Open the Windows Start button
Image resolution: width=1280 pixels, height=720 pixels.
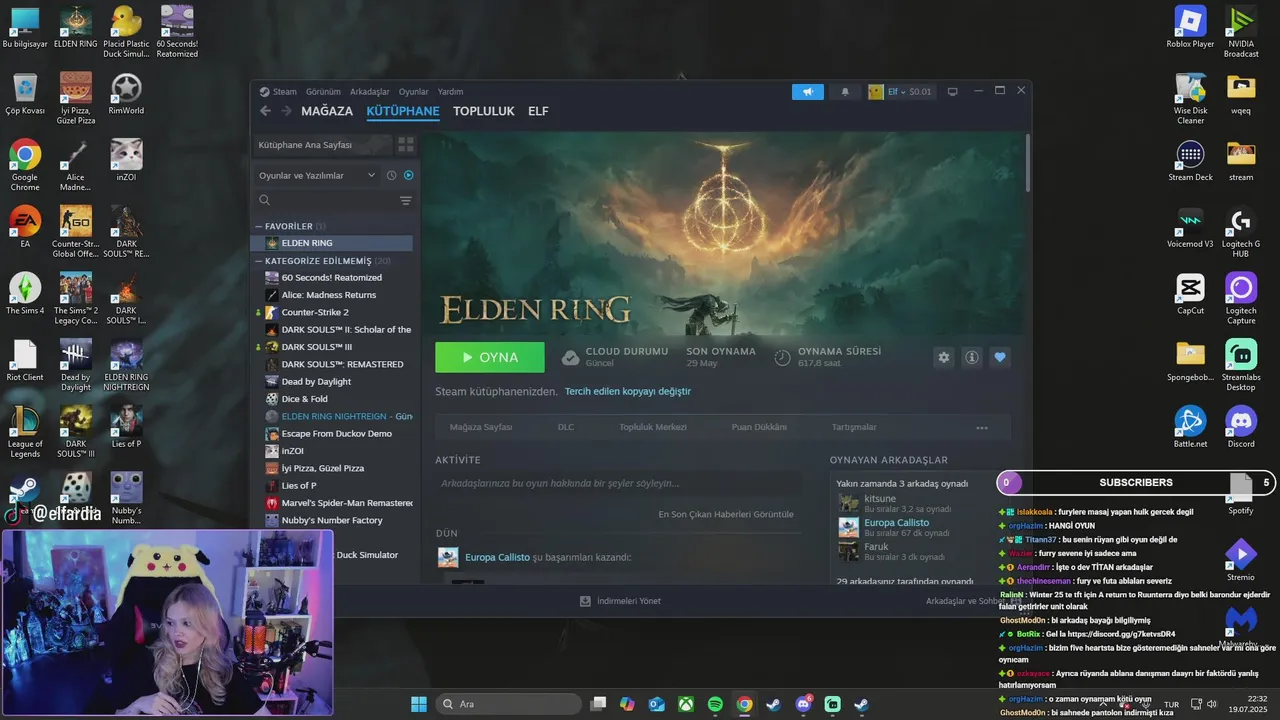[419, 704]
